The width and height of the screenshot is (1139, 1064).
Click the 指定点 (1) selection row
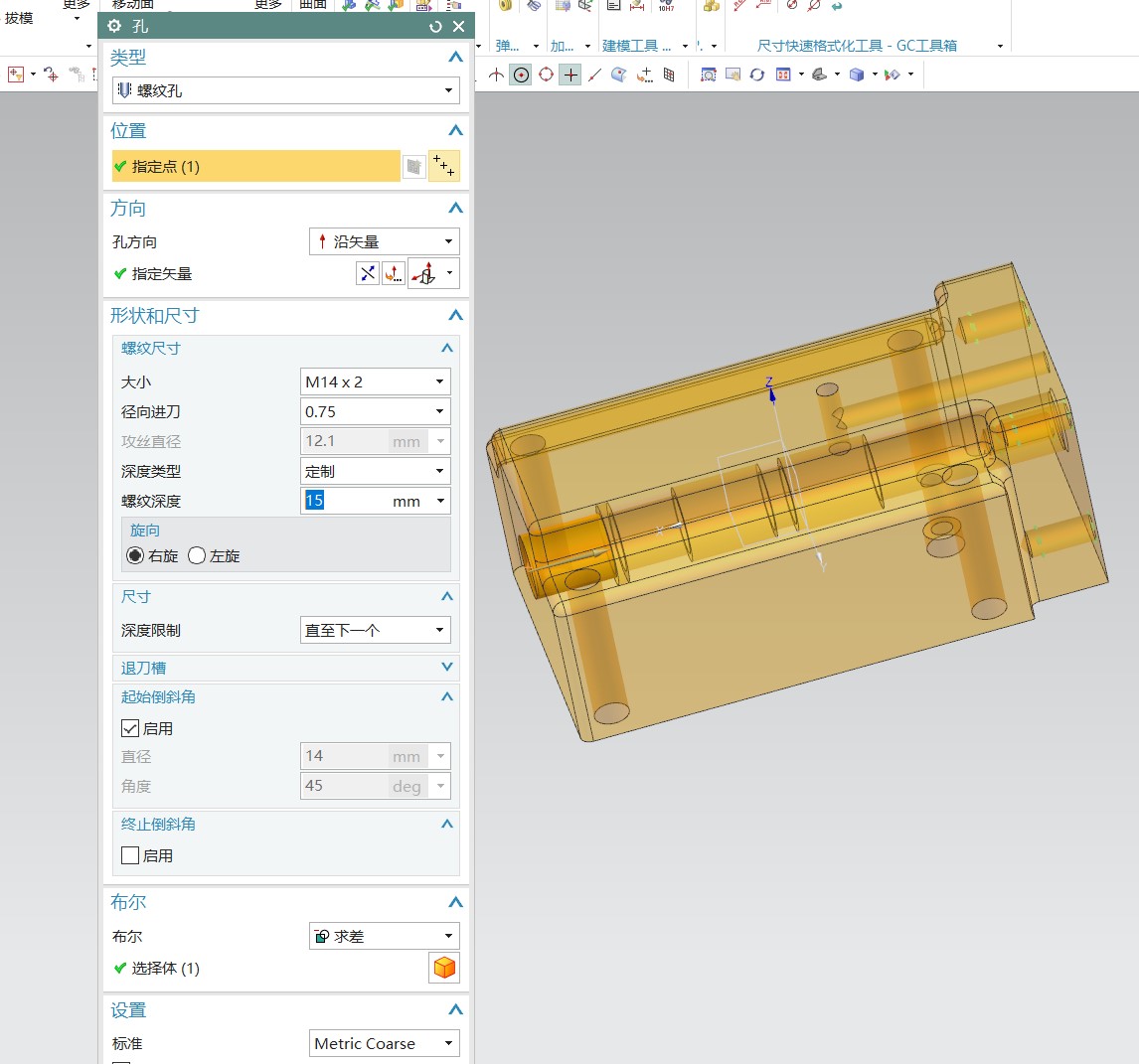coord(255,166)
